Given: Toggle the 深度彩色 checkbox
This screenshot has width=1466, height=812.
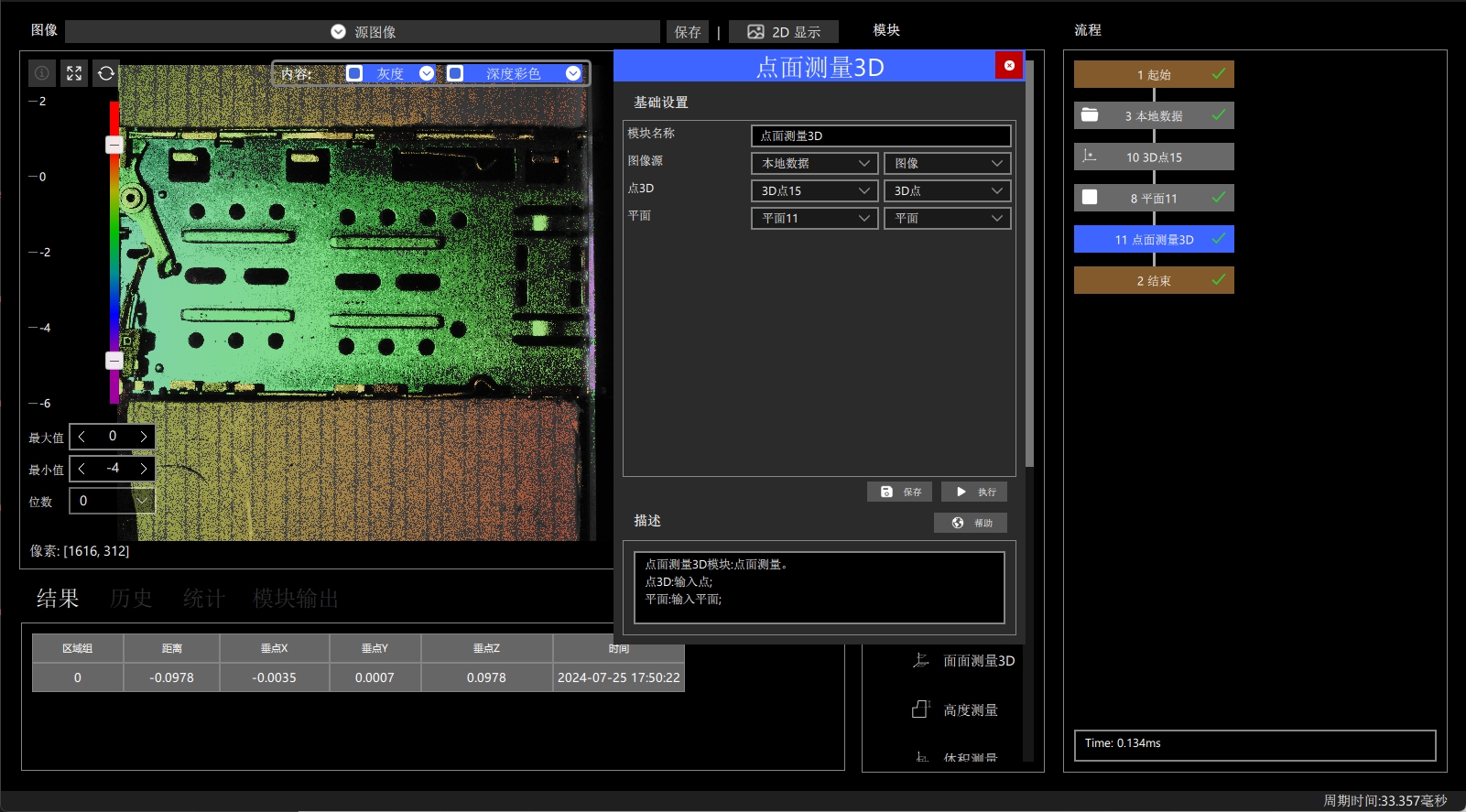Looking at the screenshot, I should [x=455, y=73].
